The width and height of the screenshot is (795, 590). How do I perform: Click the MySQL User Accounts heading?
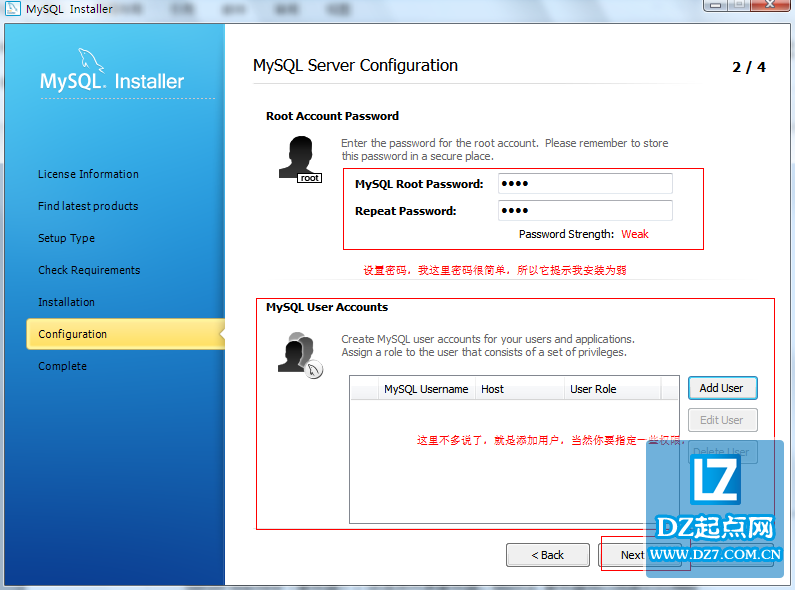327,307
